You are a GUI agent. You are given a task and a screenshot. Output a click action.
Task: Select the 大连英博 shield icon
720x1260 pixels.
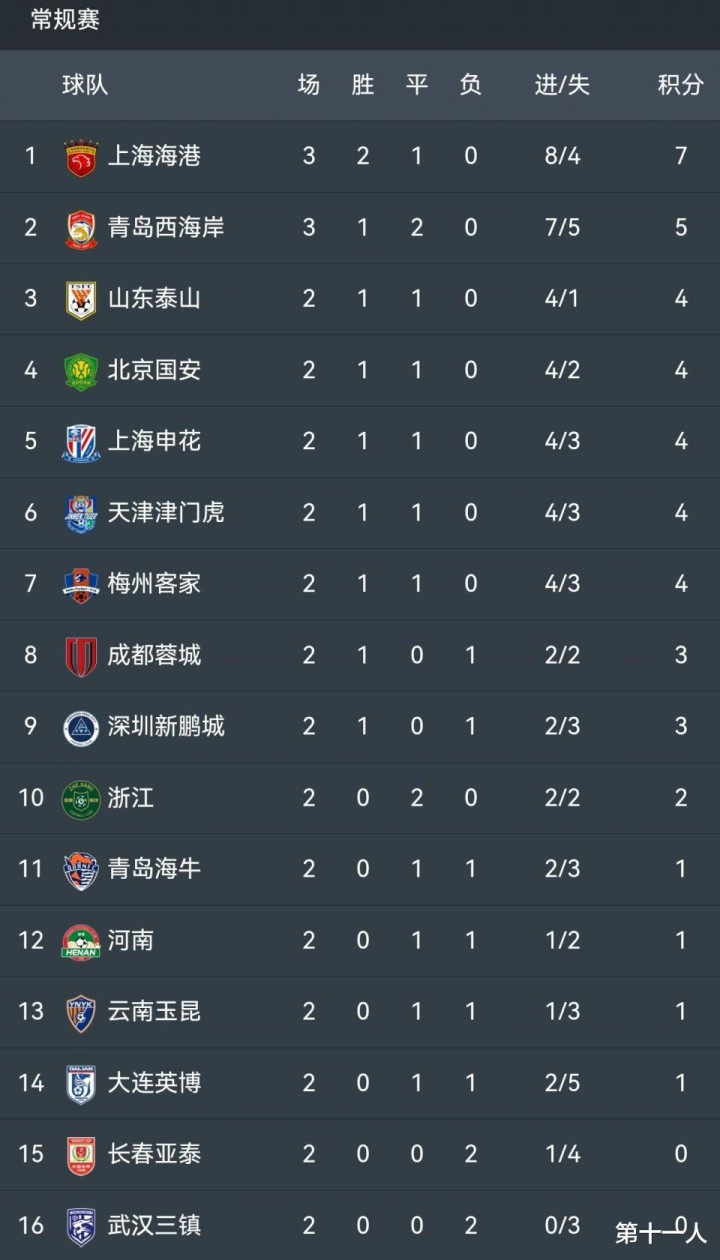81,1084
